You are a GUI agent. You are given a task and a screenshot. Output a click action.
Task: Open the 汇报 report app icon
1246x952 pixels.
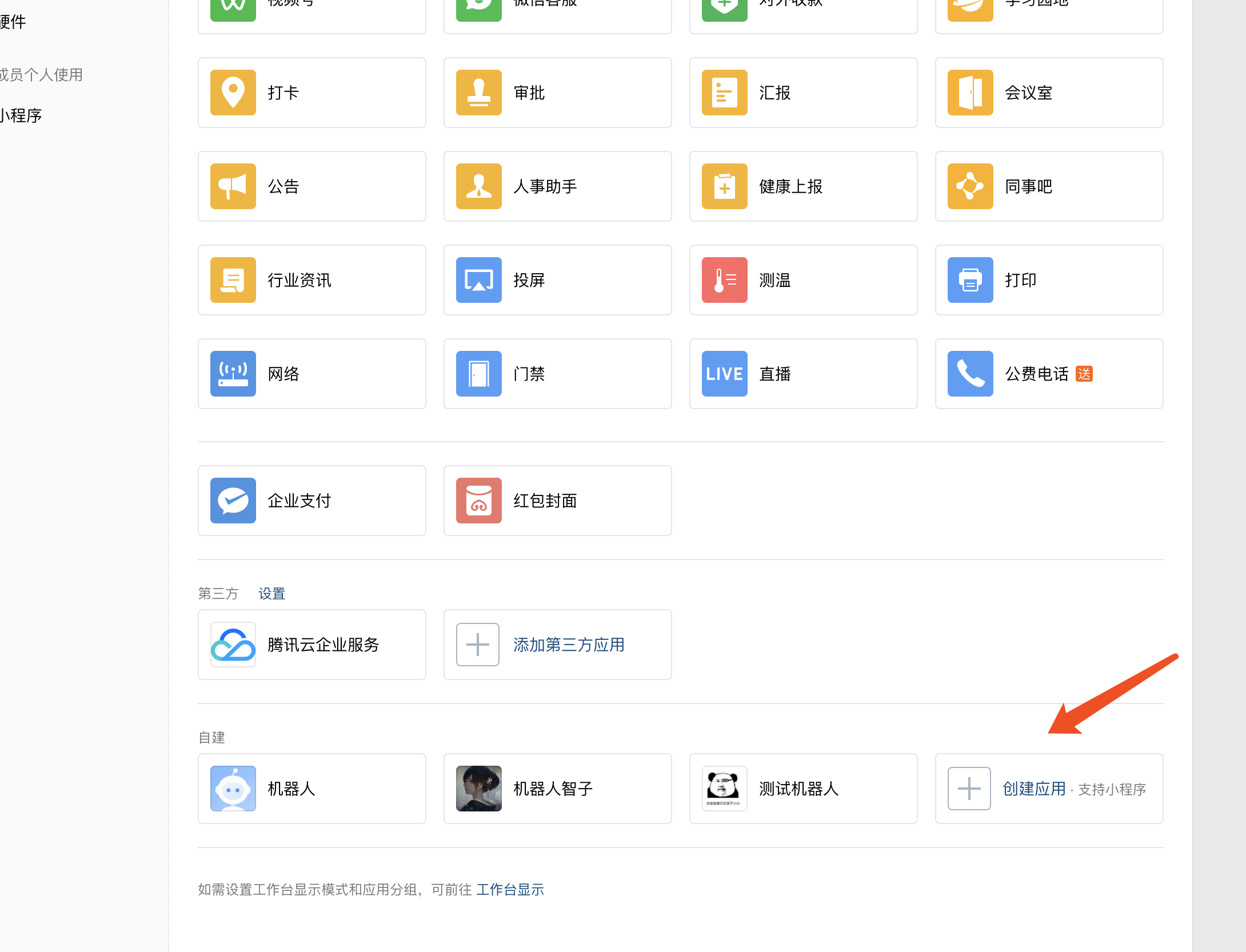coord(724,93)
